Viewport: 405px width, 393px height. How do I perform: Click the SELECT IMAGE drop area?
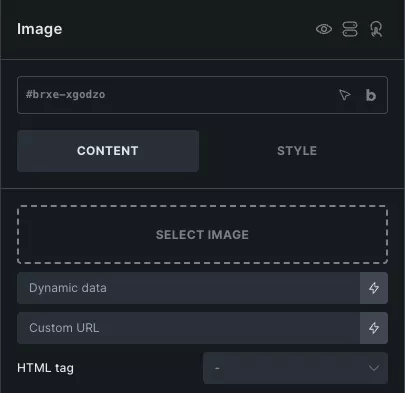tap(202, 235)
